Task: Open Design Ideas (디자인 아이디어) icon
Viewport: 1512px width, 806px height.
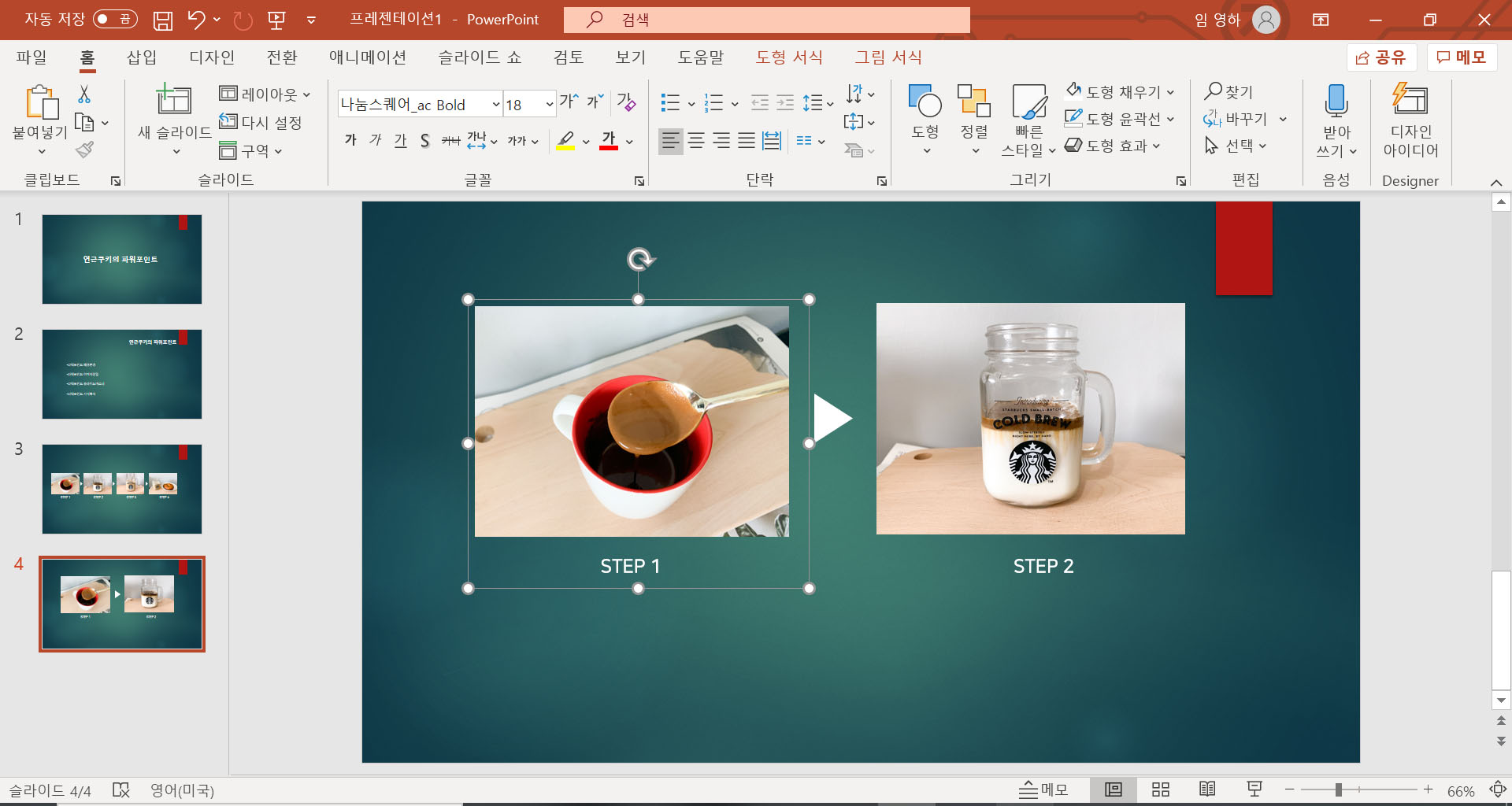Action: (1410, 99)
